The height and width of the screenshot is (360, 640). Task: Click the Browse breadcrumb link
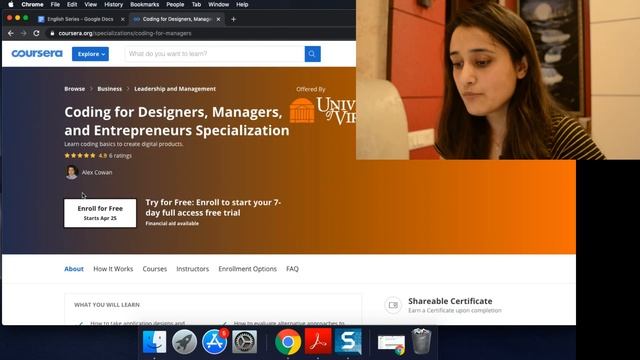point(75,89)
